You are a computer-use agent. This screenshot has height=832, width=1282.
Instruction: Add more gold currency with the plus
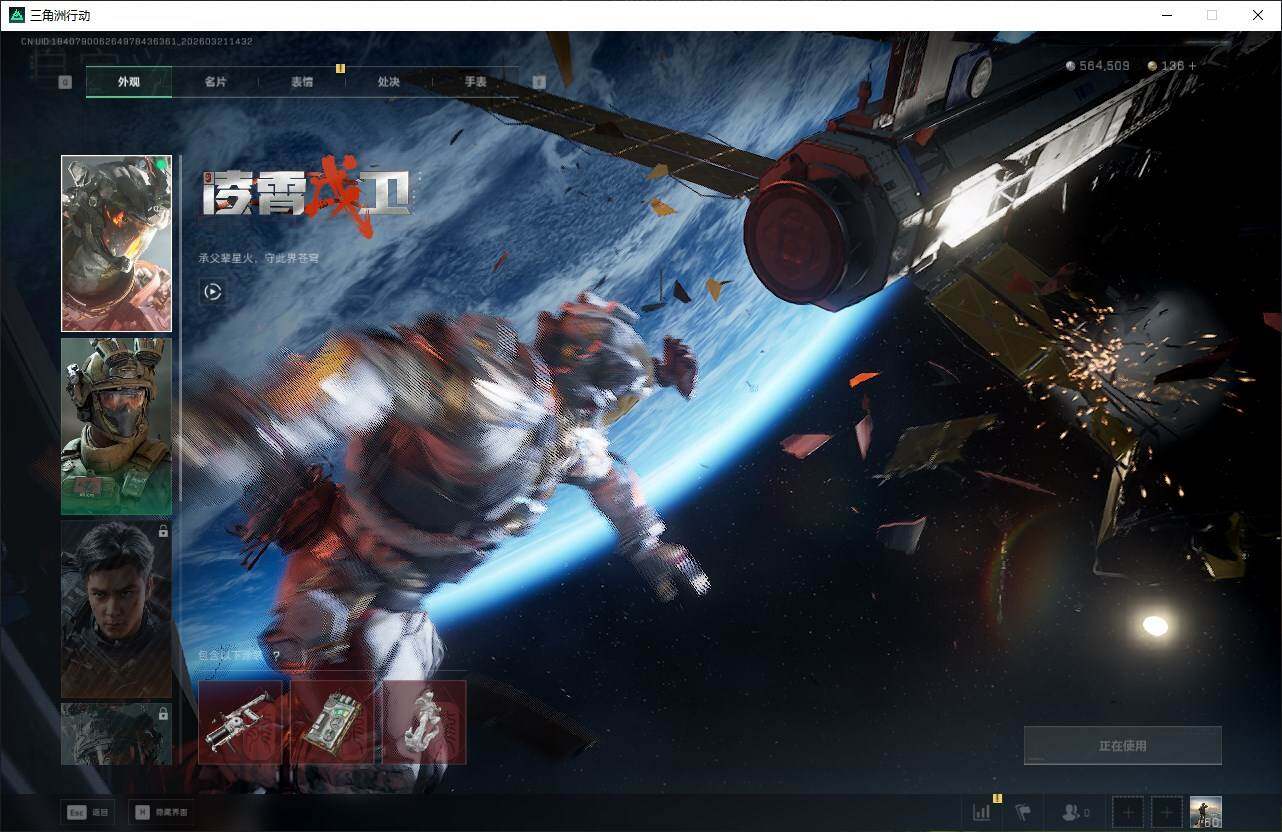click(x=1191, y=66)
